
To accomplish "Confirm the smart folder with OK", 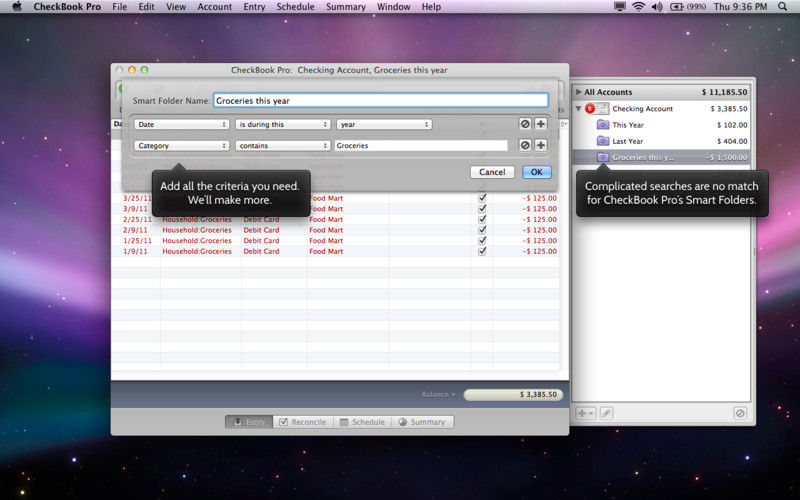I will coord(537,172).
